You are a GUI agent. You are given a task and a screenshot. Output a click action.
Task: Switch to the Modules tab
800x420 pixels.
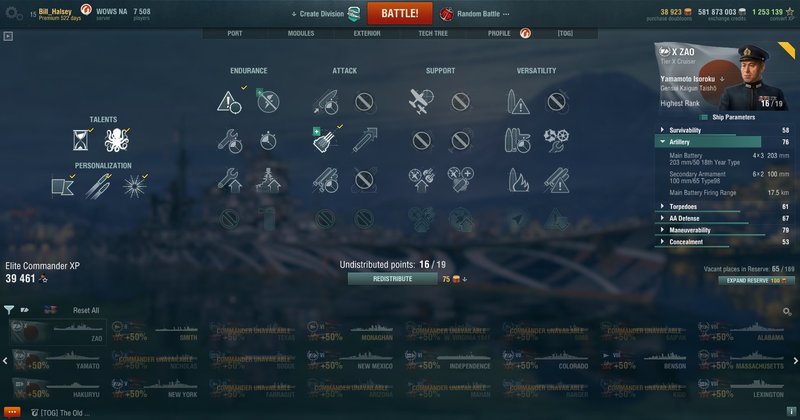tap(301, 33)
